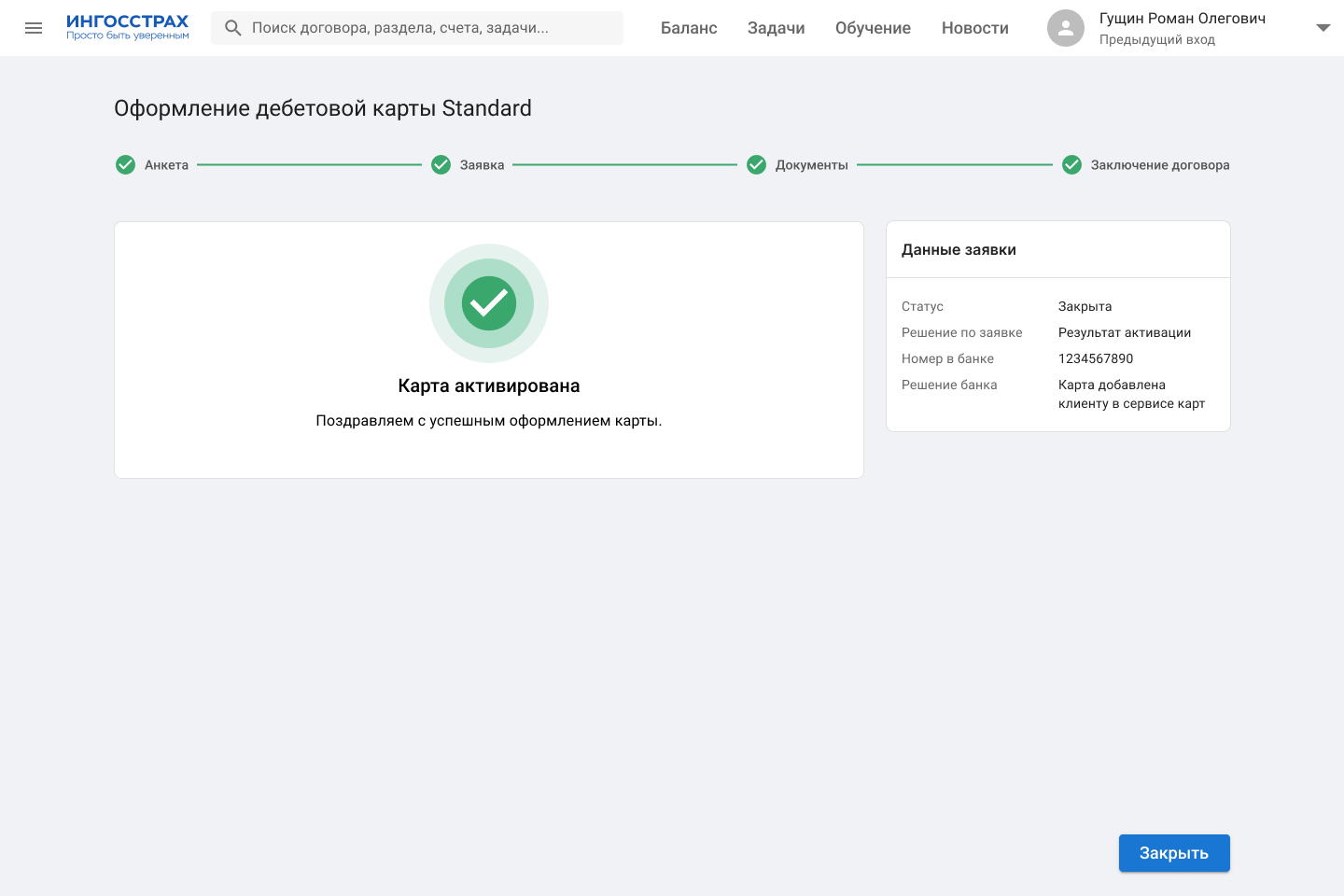Screen dimensions: 1344x896
Task: Click the large green success checkmark
Action: pyautogui.click(x=489, y=303)
